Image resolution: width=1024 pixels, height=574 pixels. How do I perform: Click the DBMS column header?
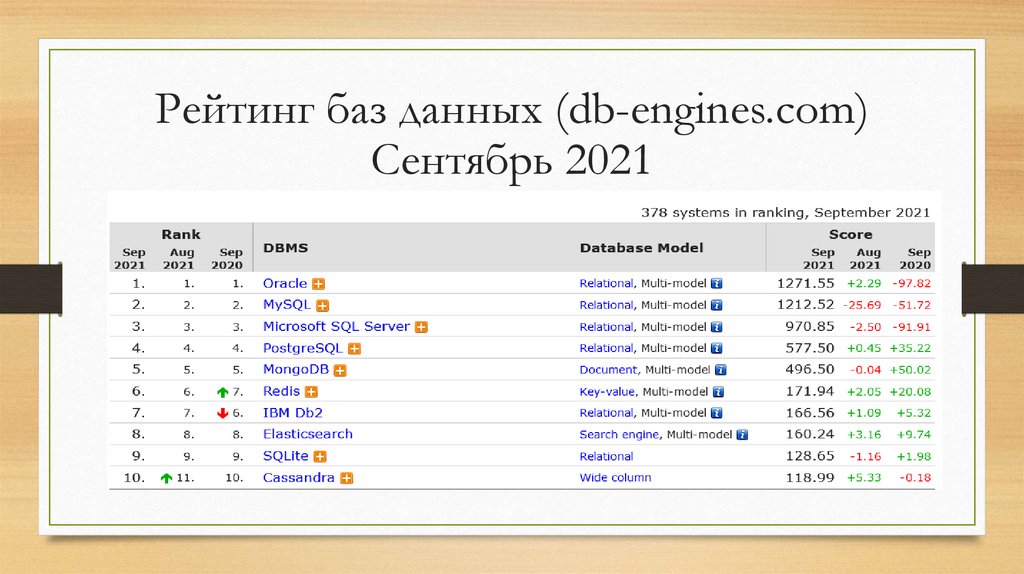285,248
